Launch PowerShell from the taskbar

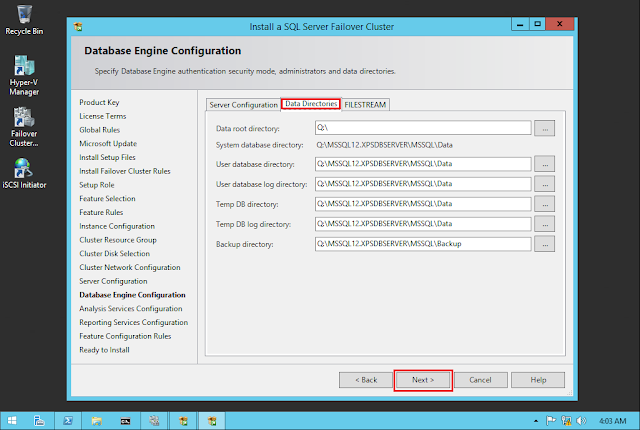[68, 421]
